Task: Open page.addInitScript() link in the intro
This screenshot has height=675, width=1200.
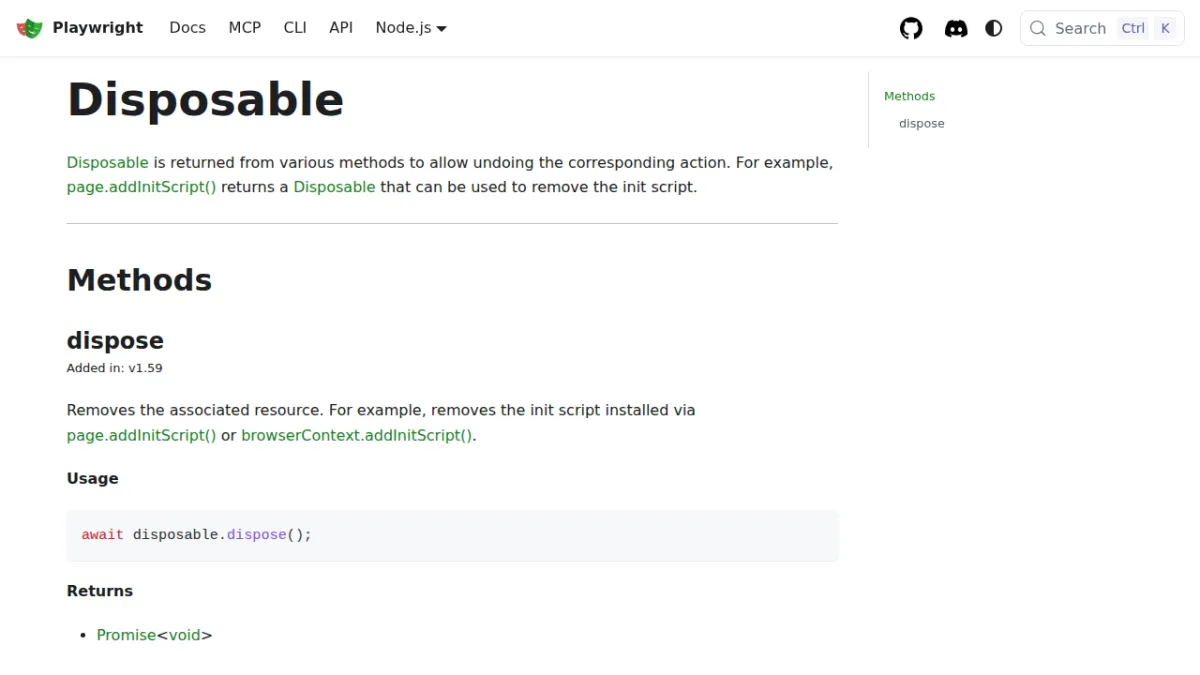Action: click(x=141, y=187)
